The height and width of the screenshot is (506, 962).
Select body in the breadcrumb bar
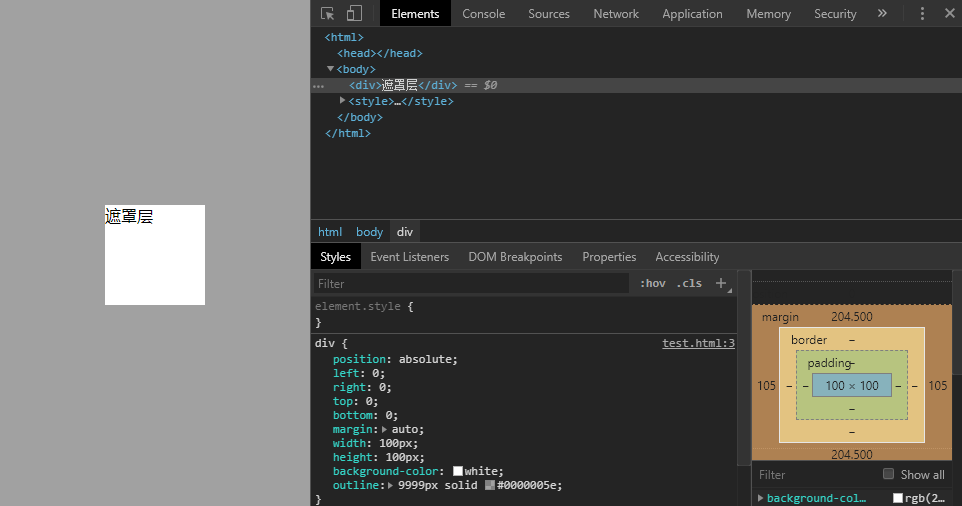(369, 232)
